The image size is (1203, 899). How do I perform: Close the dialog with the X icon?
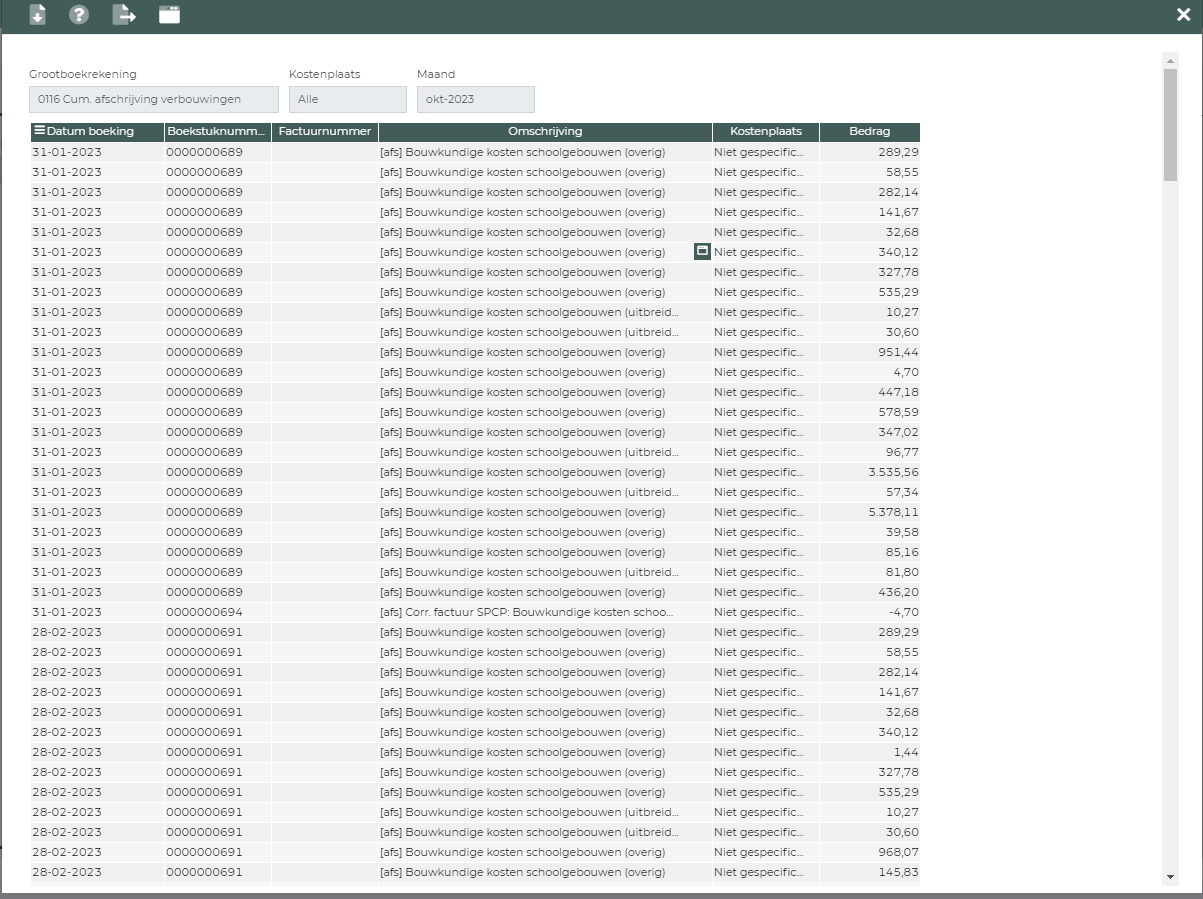point(1183,15)
